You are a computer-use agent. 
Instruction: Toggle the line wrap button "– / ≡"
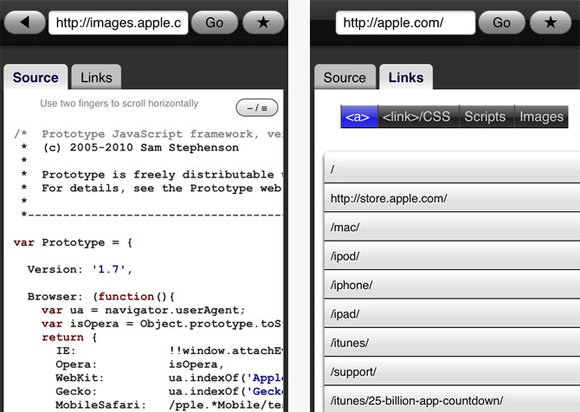257,108
